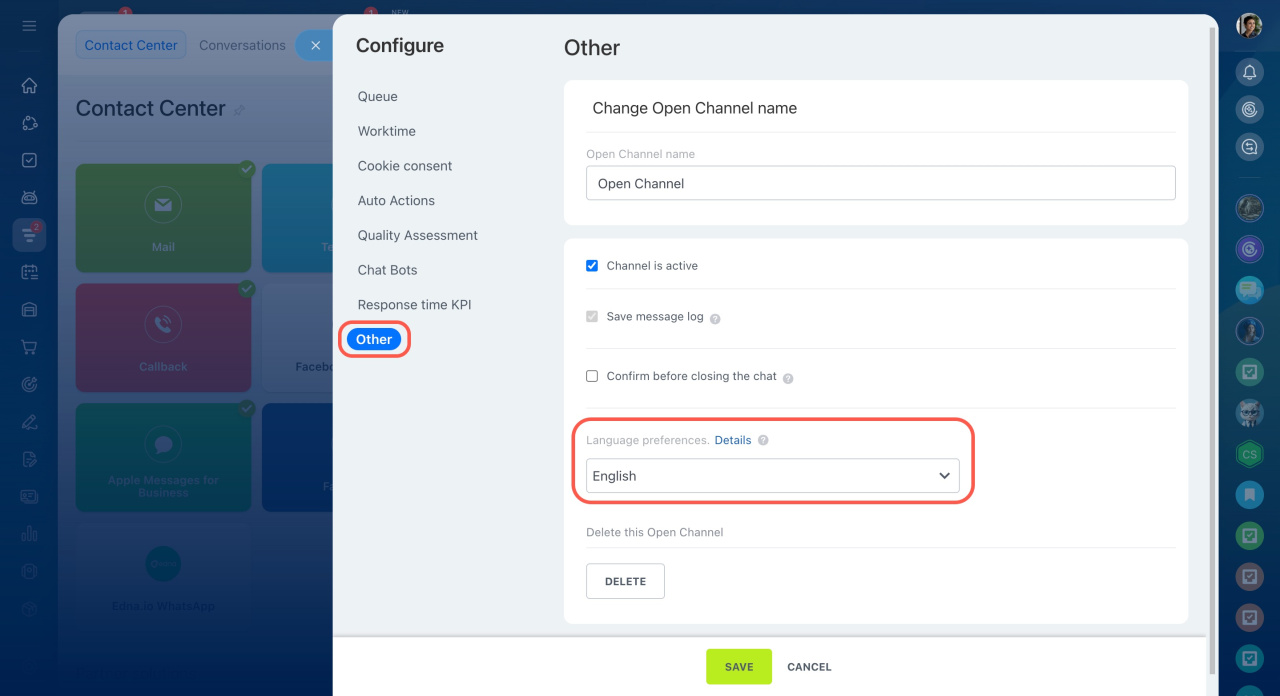The height and width of the screenshot is (696, 1280).
Task: Expand the Language preferences dropdown
Action: [772, 476]
